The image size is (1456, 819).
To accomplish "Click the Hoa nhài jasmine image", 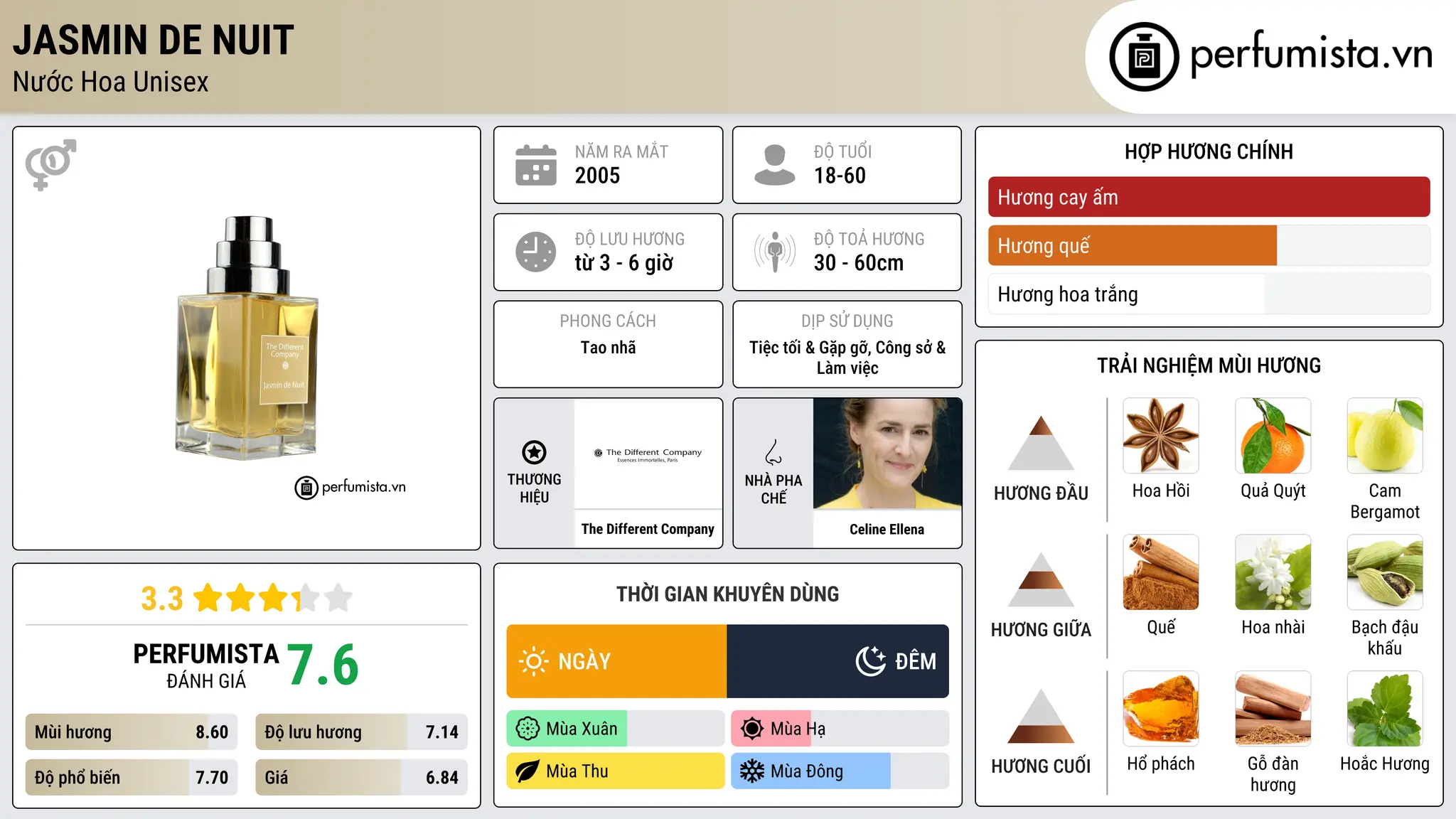I will pos(1273,572).
